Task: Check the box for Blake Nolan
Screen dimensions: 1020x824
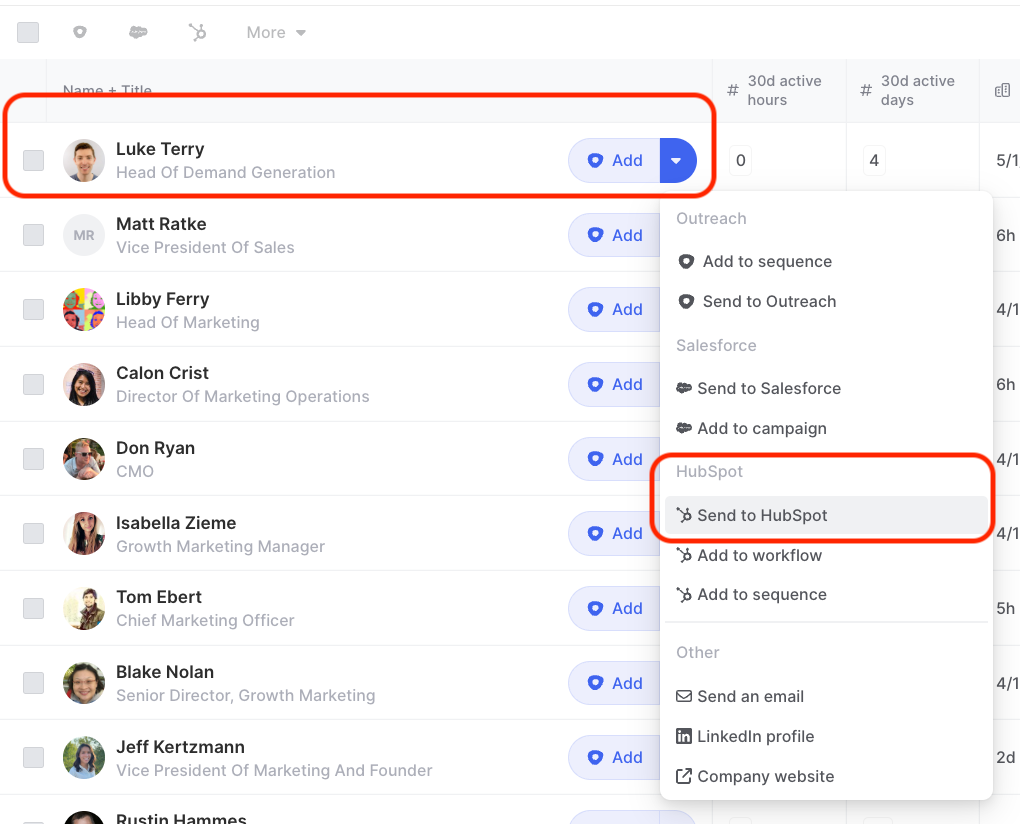Action: [x=34, y=683]
